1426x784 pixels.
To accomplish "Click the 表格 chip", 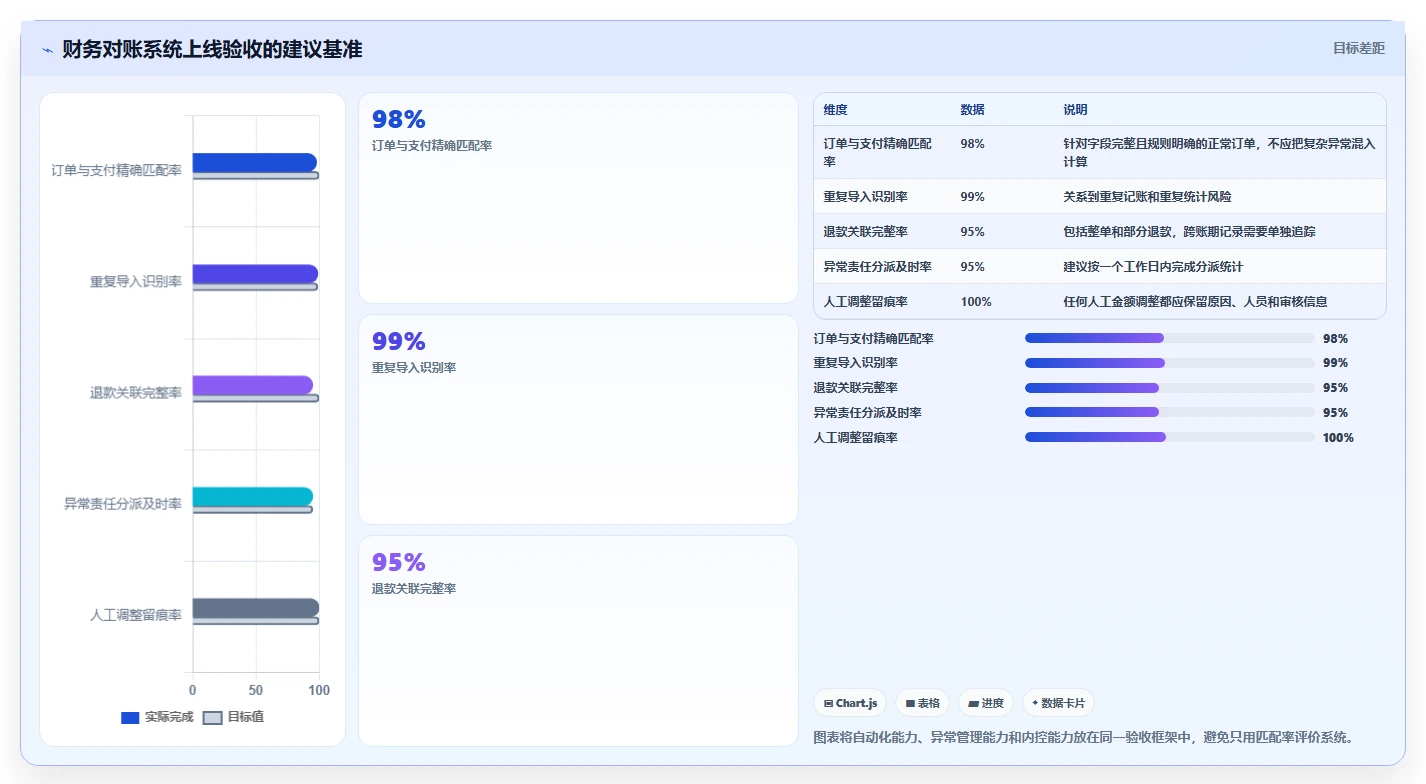I will (922, 703).
